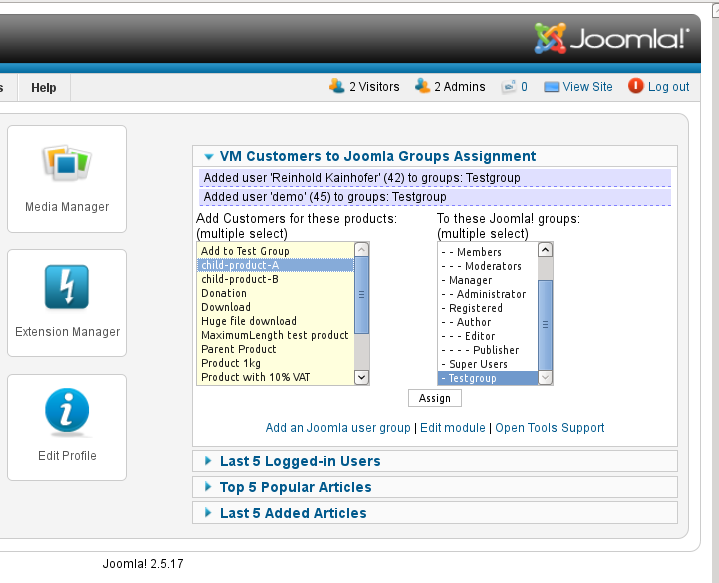Open the Edit Profile icon
Viewport: 719px width, 583px height.
[x=67, y=412]
